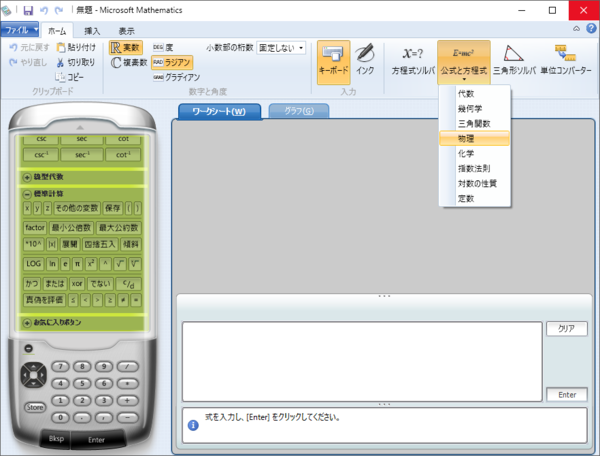Click calculator directional pad

[33, 375]
